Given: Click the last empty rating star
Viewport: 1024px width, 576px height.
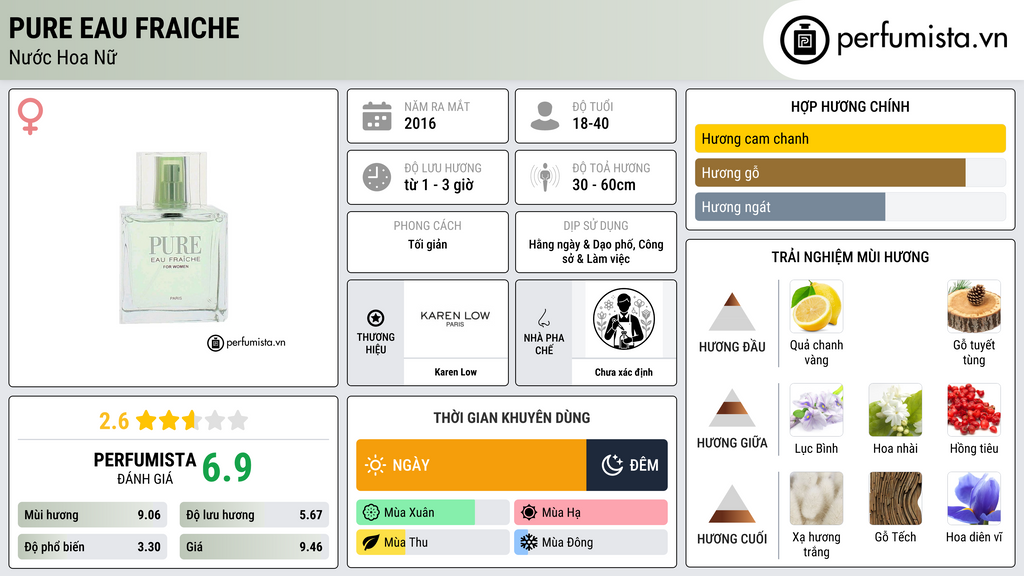Looking at the screenshot, I should coord(238,420).
